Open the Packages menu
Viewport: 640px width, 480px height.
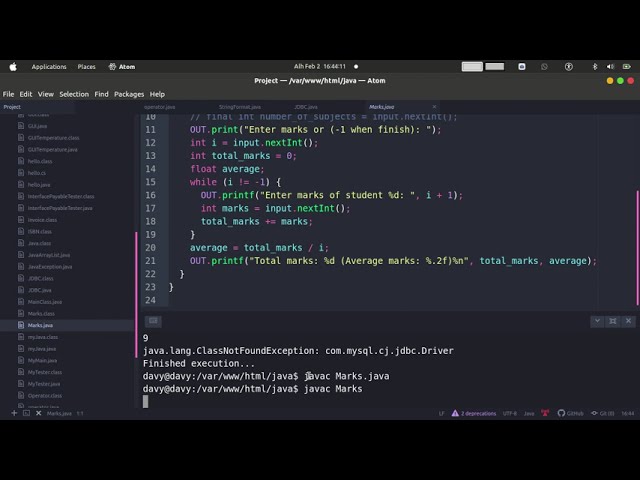[x=129, y=94]
